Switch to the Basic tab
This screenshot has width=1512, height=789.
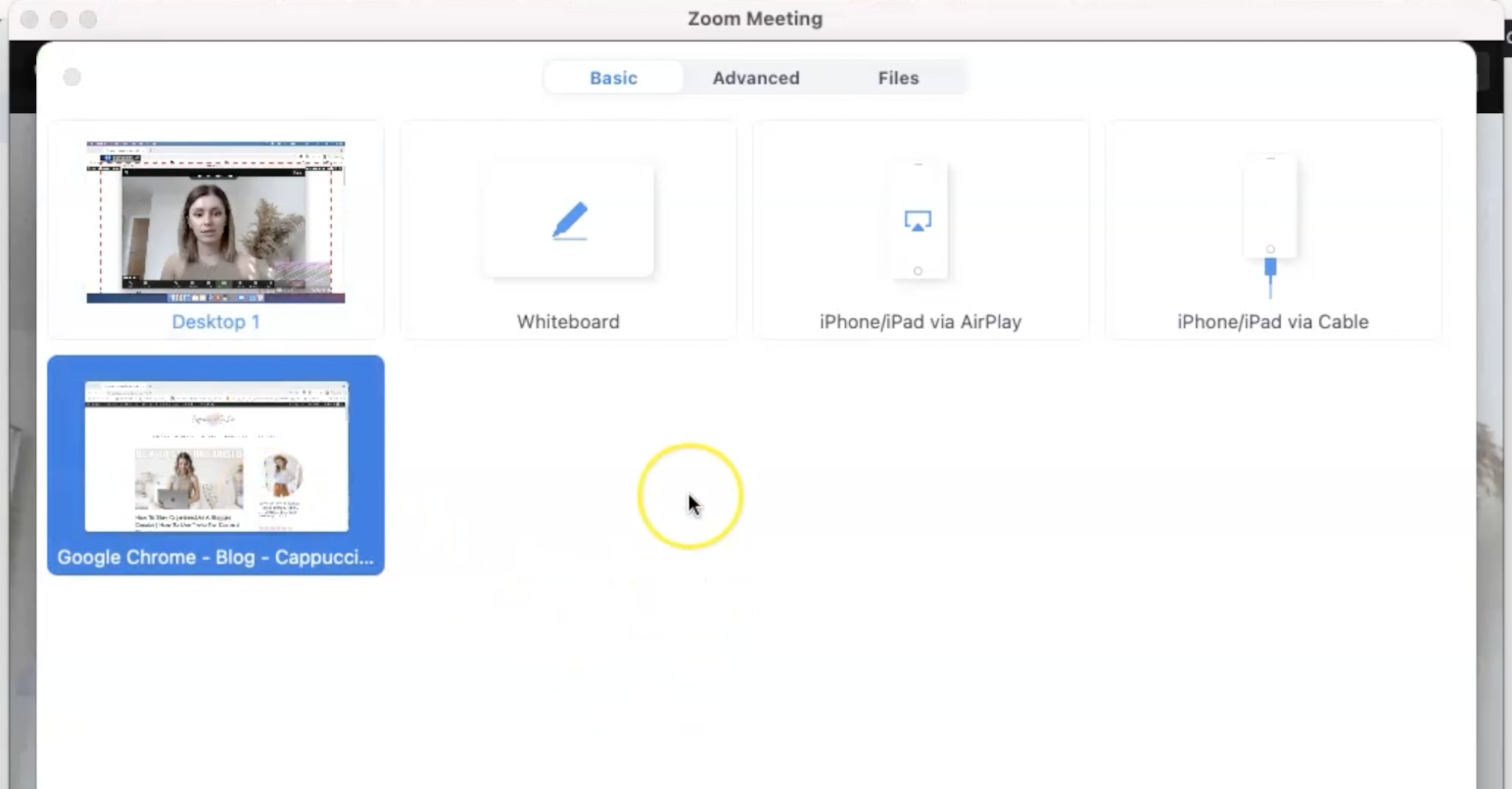613,78
